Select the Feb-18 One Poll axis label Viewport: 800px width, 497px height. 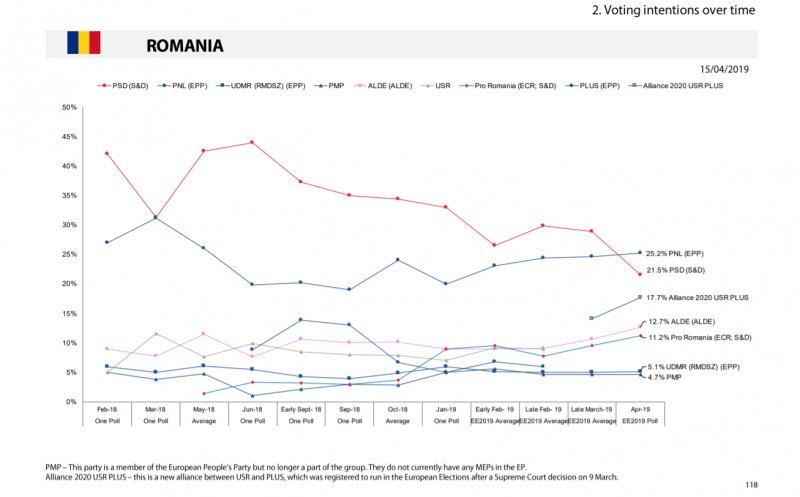tap(106, 416)
